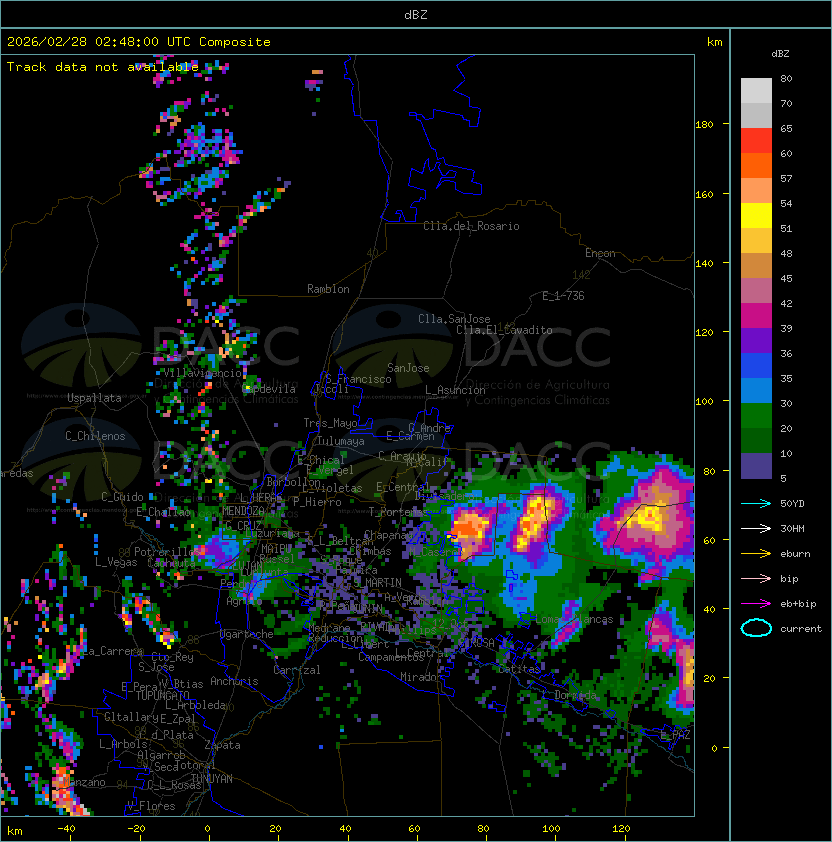832x842 pixels.
Task: Click the pink bip arrow legend icon
Action: point(756,578)
